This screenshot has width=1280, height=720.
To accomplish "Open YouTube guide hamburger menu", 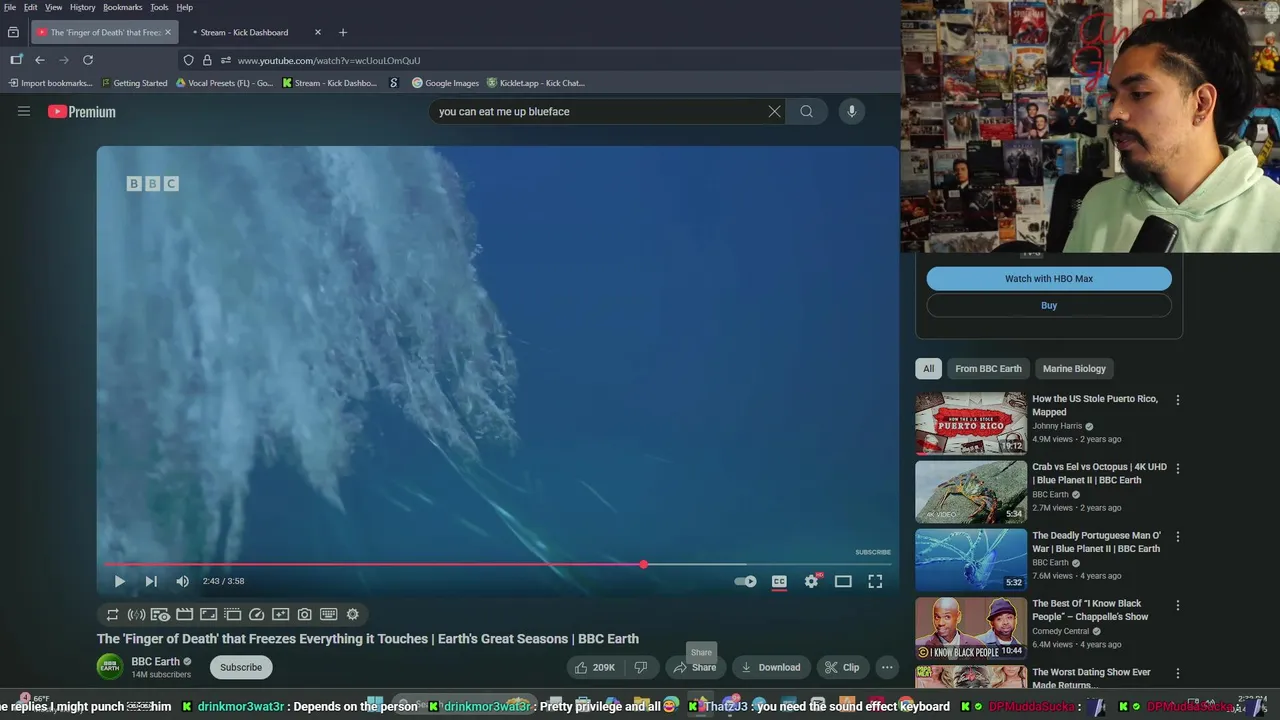I will [24, 111].
